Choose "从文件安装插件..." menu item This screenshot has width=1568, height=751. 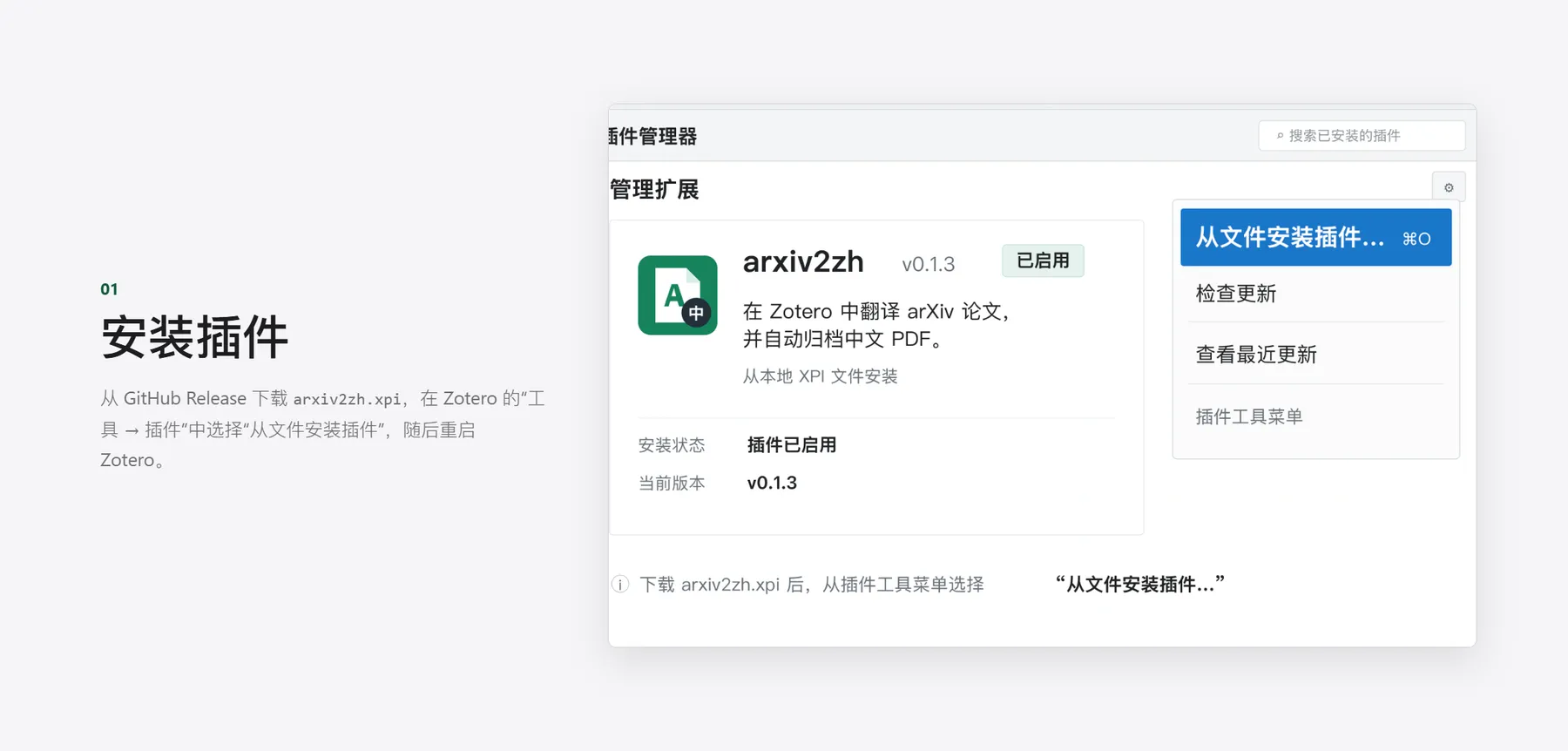tap(1315, 237)
